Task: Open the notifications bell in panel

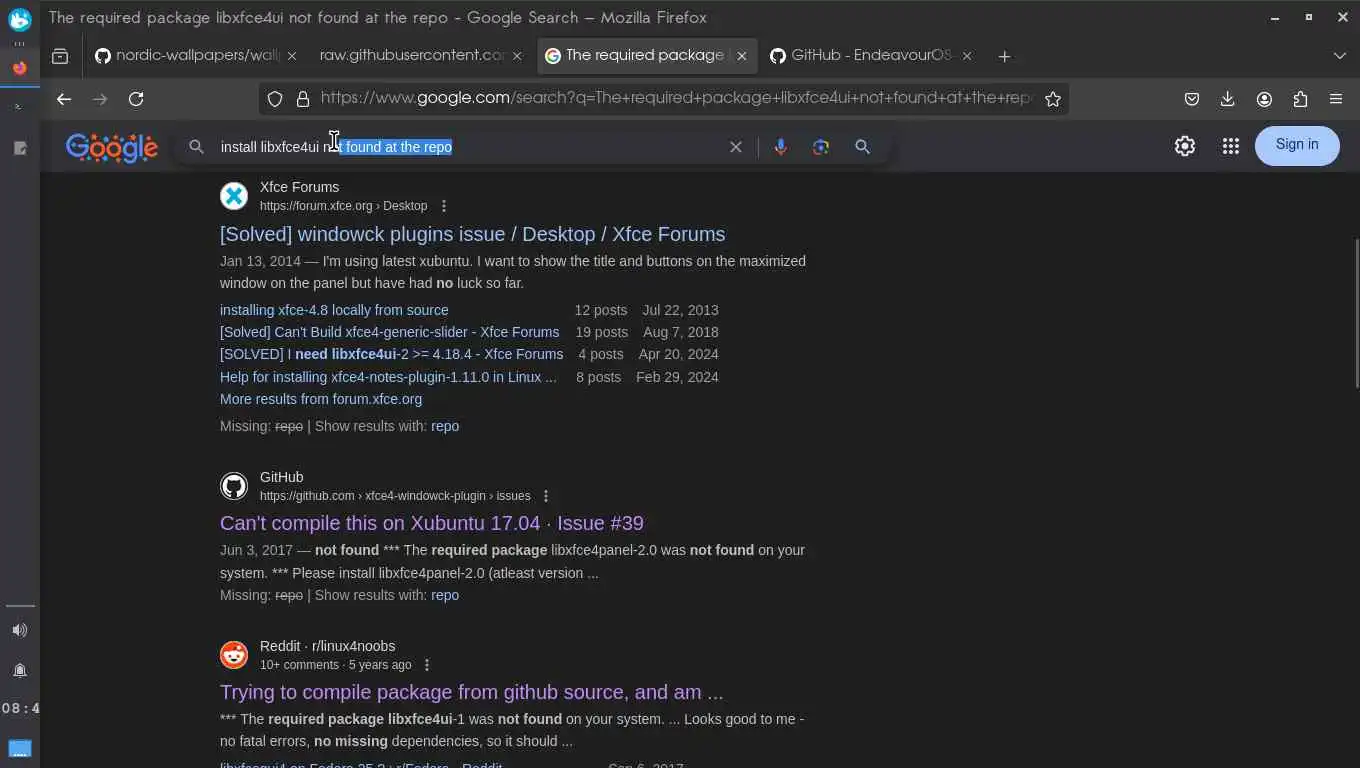Action: pos(20,670)
